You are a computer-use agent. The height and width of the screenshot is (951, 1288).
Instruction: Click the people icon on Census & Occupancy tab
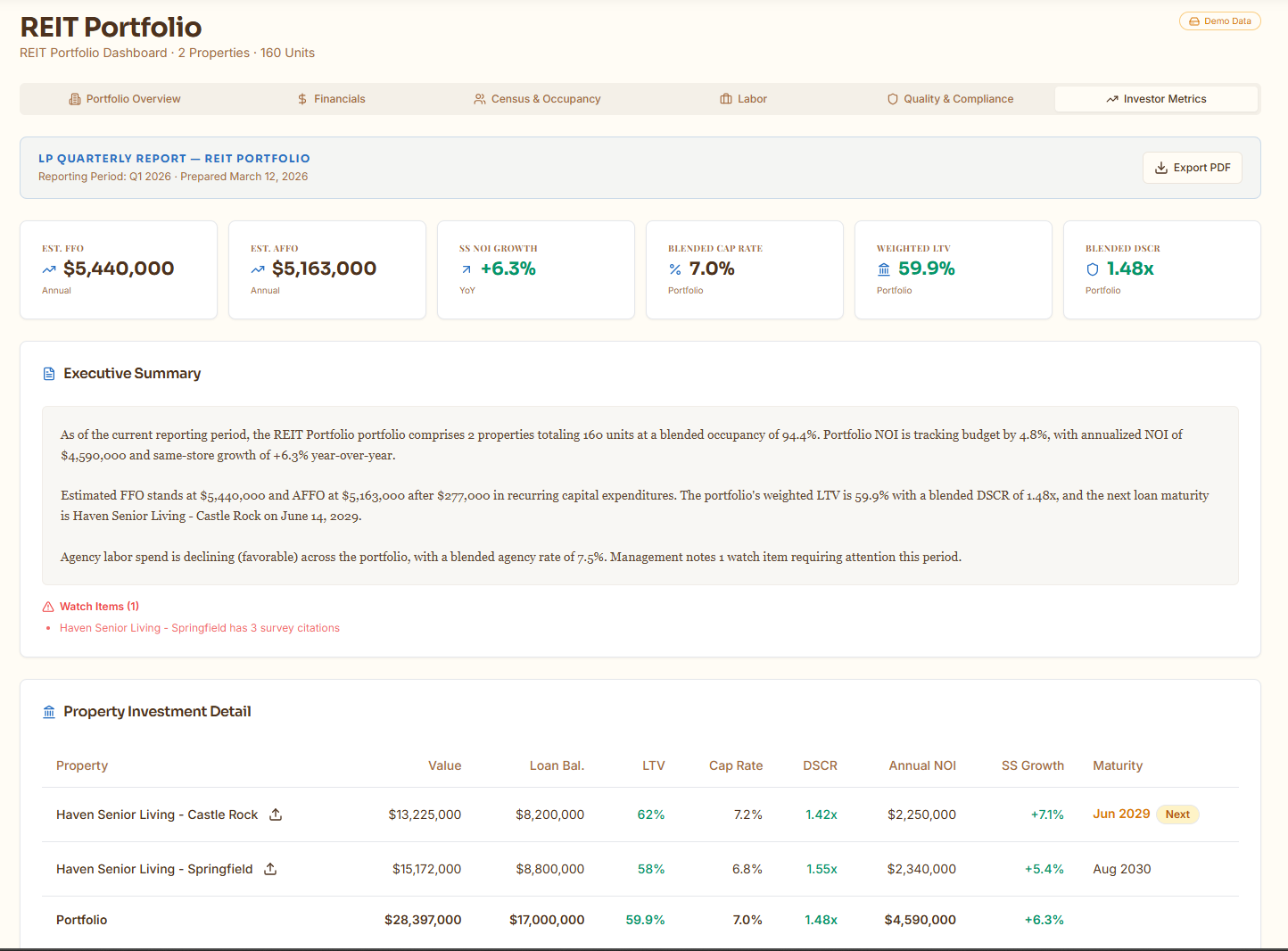point(480,99)
